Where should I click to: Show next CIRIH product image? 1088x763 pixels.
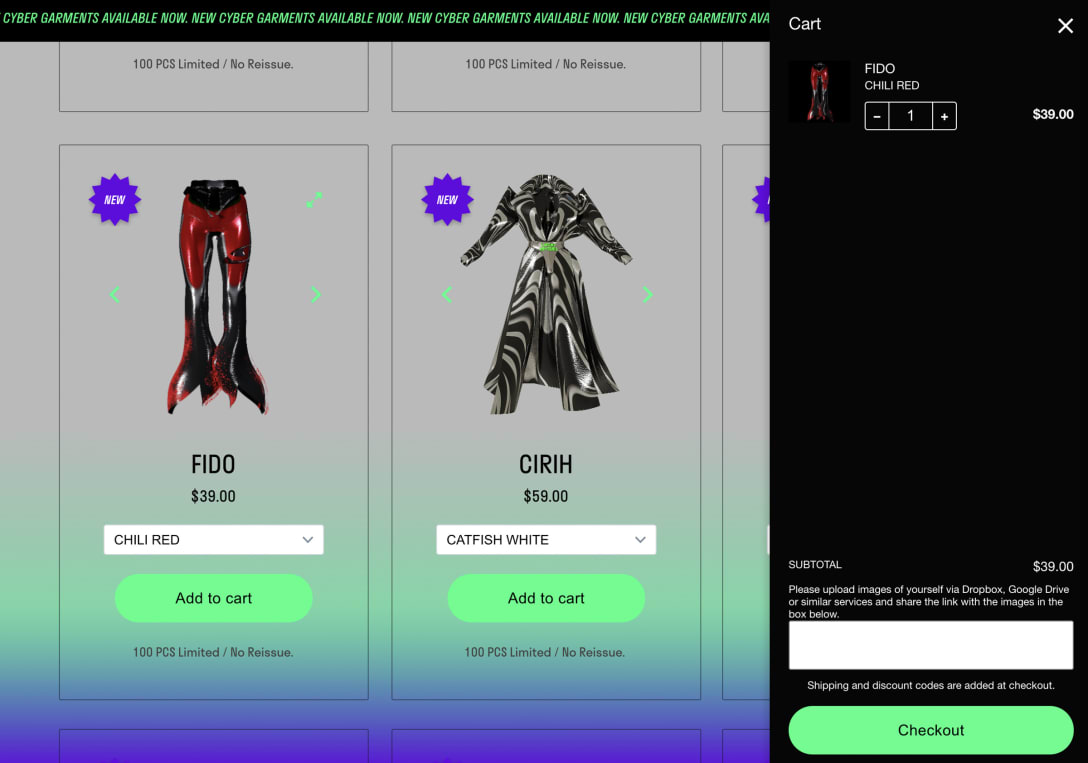647,295
